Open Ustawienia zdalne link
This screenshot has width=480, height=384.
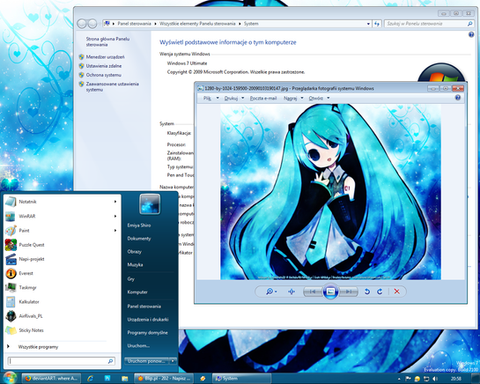[104, 66]
